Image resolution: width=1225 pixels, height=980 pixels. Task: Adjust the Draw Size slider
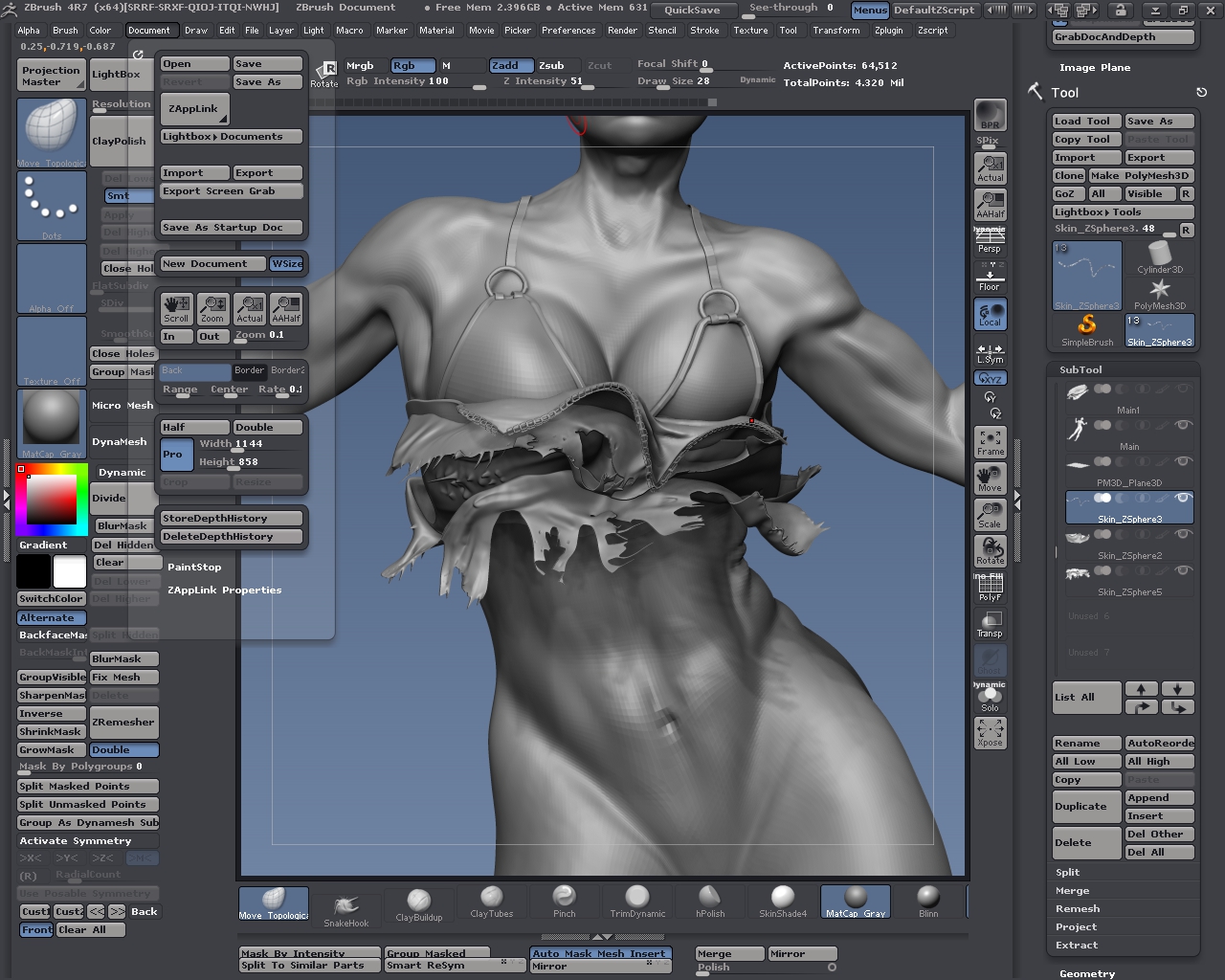pyautogui.click(x=678, y=81)
